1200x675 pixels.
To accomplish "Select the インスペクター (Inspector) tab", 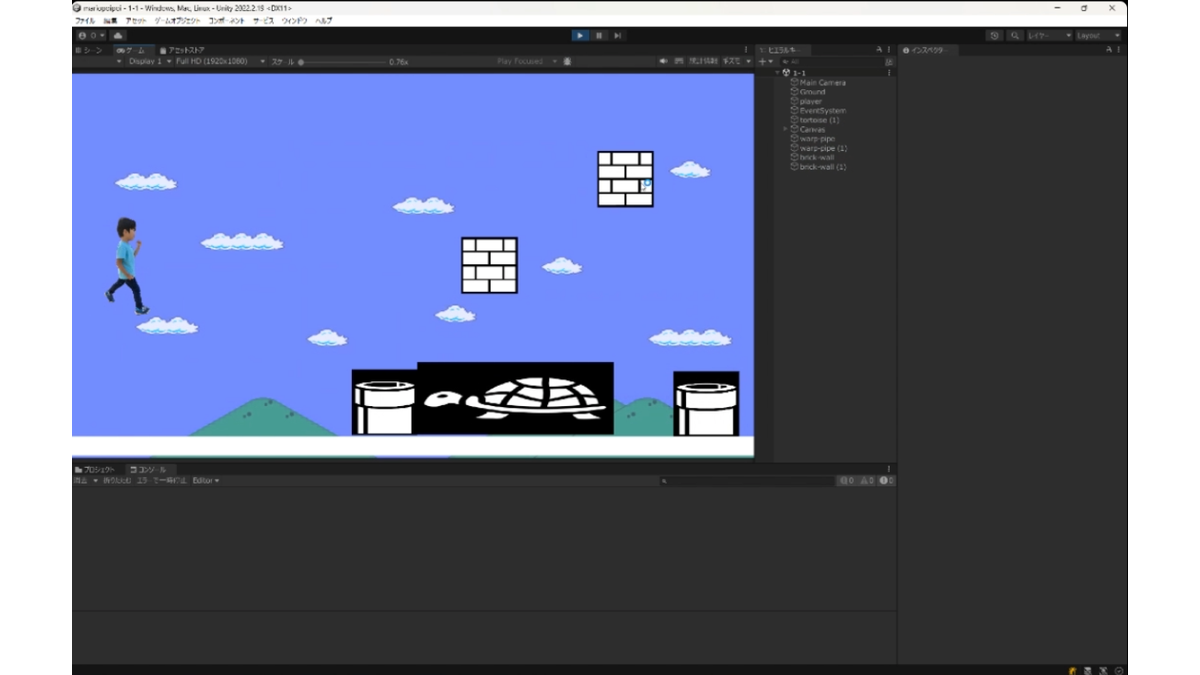I will point(927,49).
